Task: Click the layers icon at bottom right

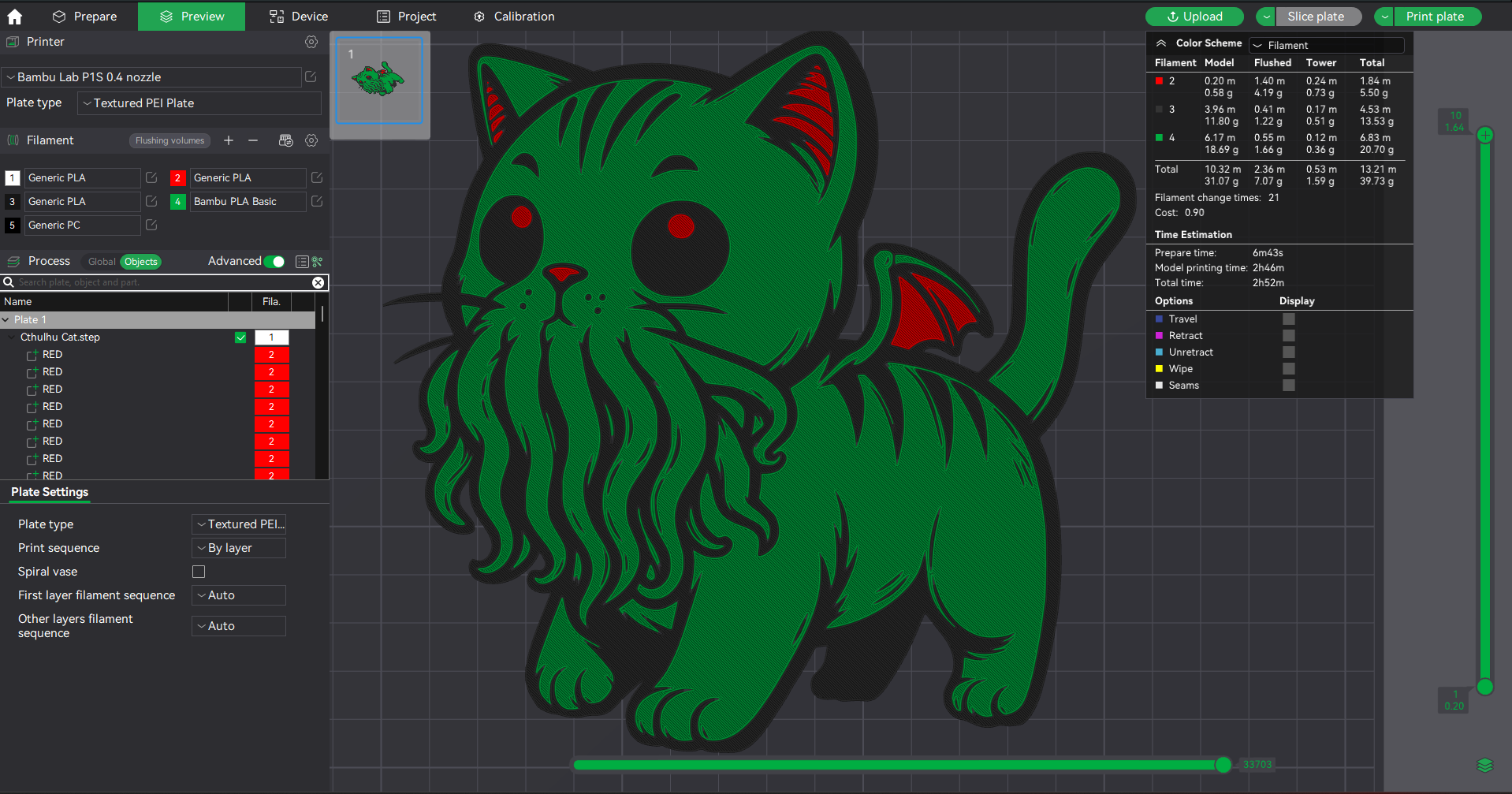Action: click(1485, 765)
